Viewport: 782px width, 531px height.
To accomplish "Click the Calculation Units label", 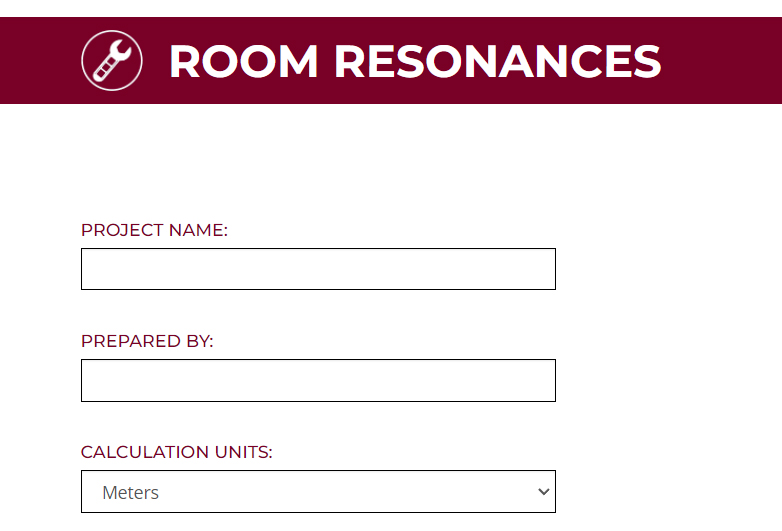I will point(176,452).
